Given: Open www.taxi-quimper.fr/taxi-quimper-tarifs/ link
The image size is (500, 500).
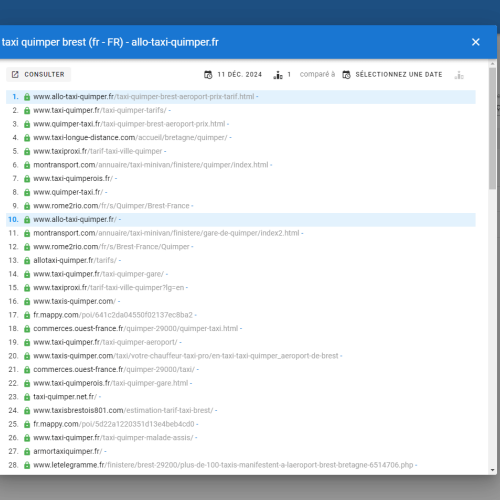Looking at the screenshot, I should (100, 110).
